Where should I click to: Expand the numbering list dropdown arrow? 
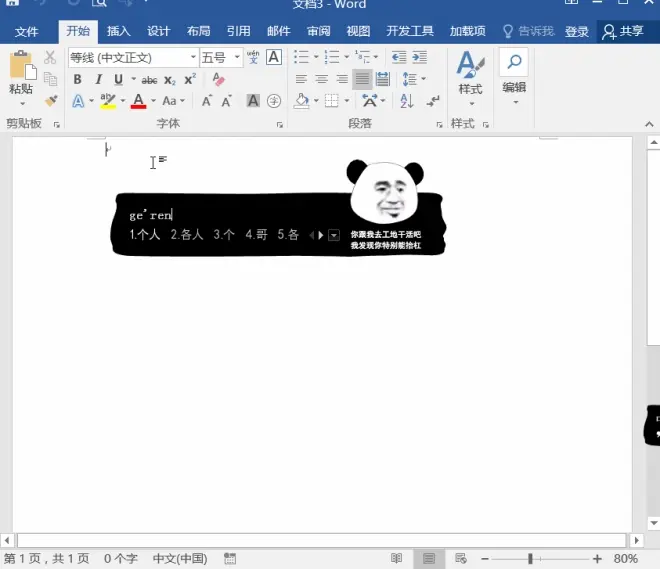point(347,57)
